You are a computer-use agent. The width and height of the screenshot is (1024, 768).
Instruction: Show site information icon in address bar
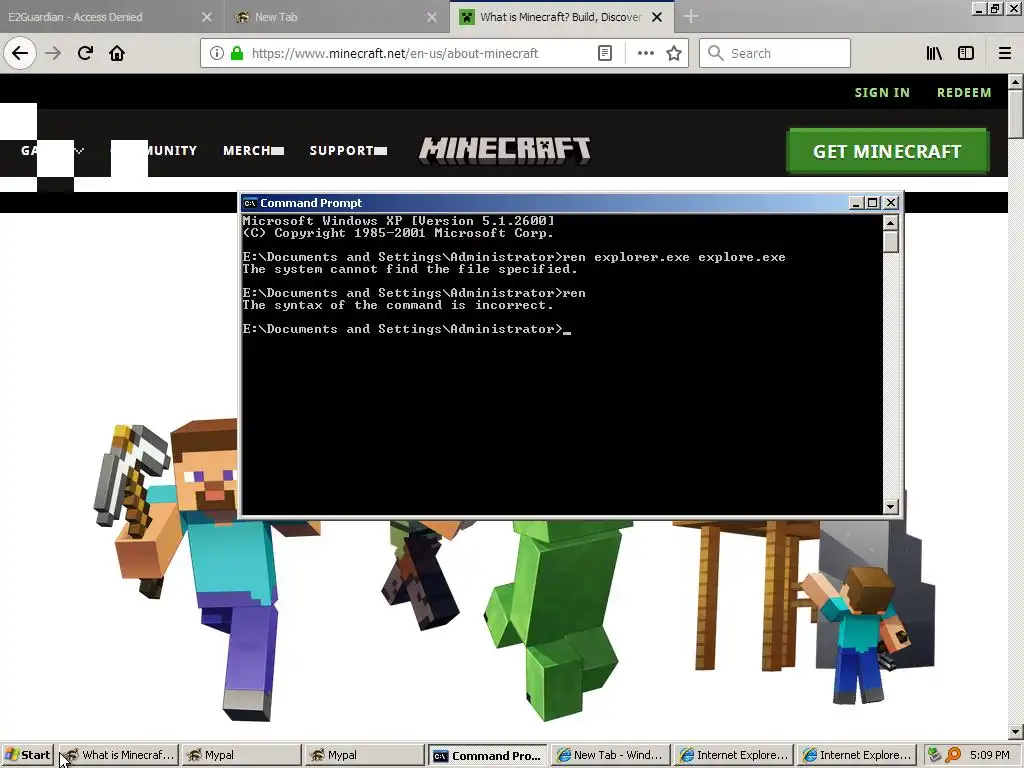pos(217,53)
